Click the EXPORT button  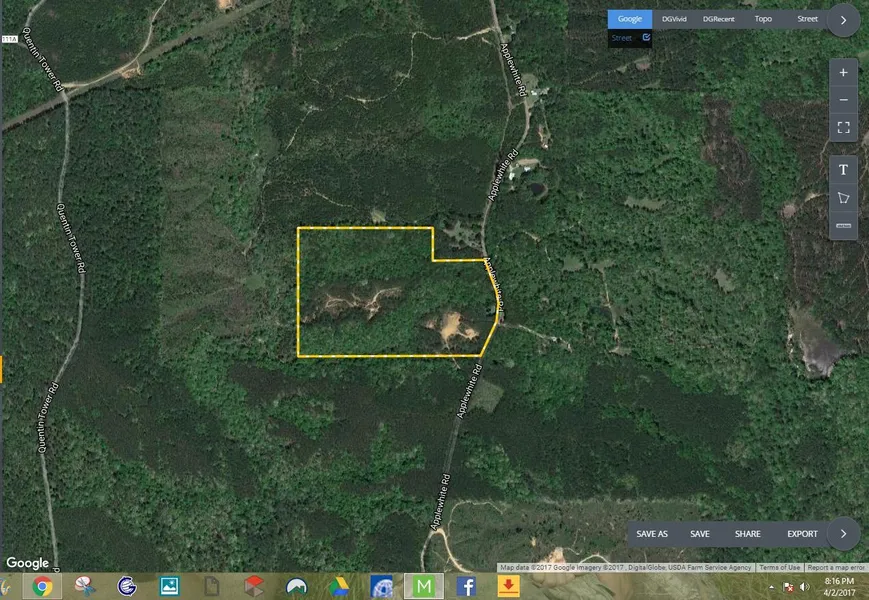[802, 534]
